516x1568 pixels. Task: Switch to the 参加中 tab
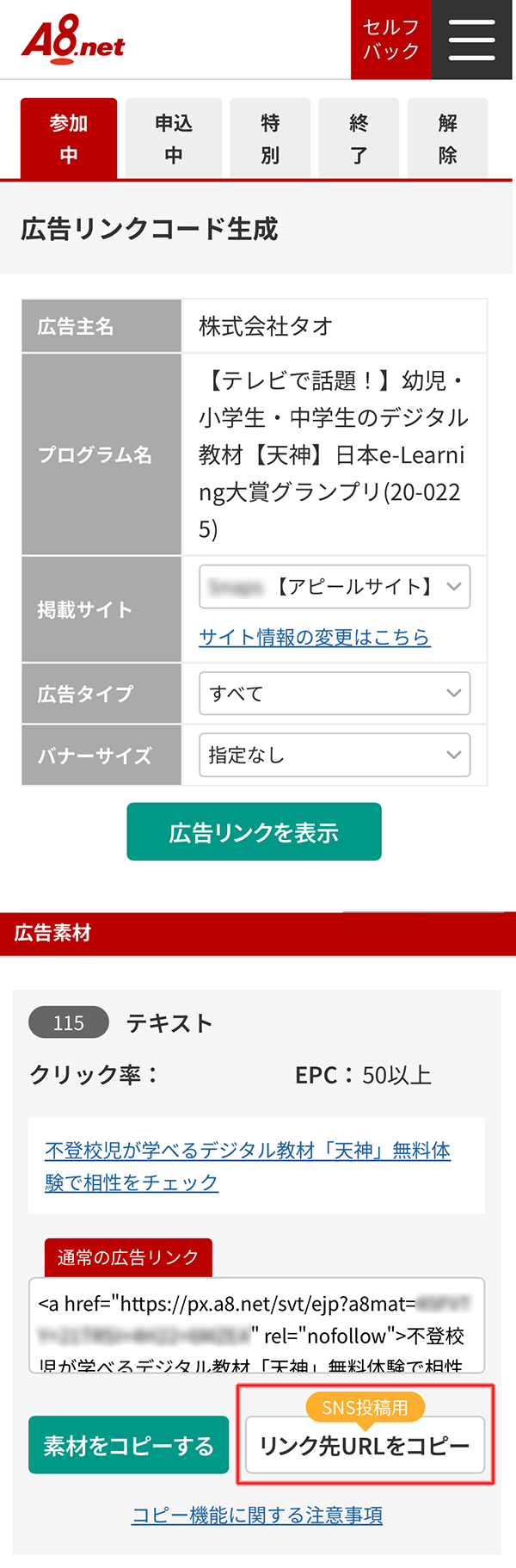69,139
